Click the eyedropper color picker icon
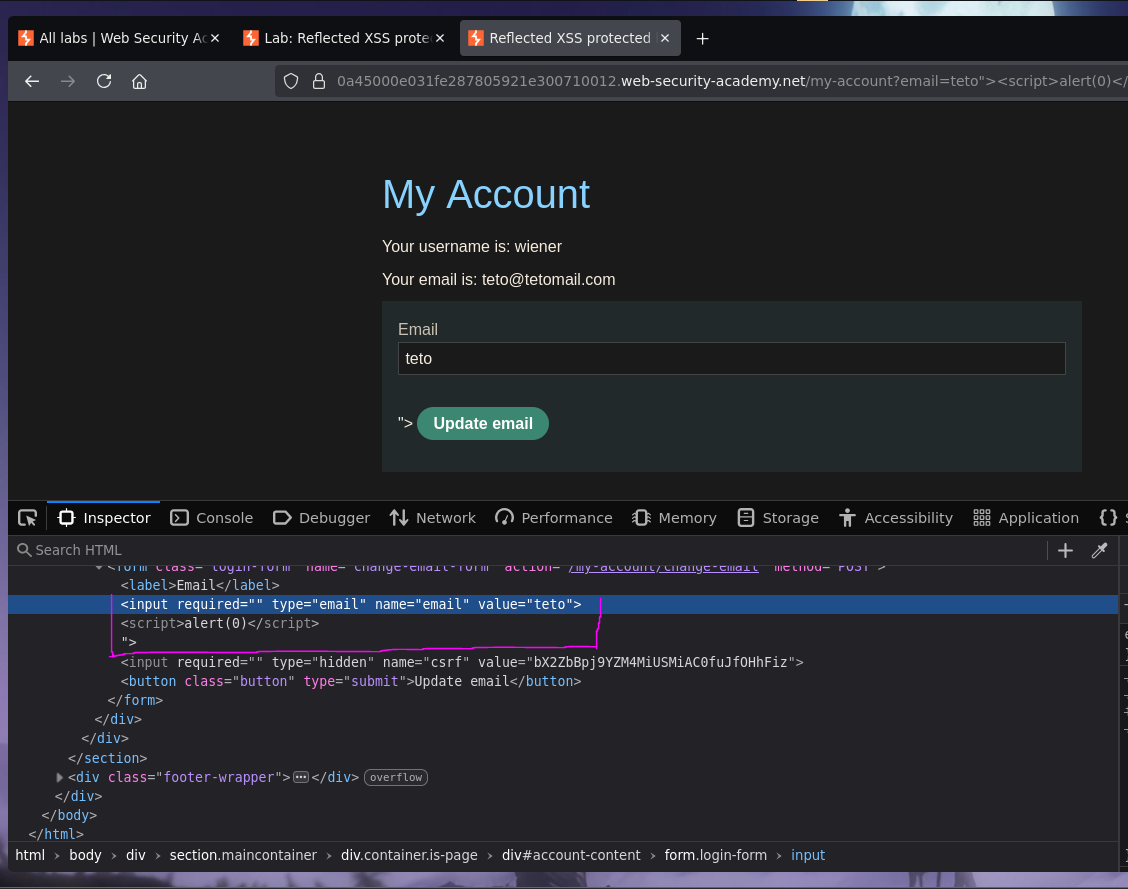Viewport: 1128px width, 889px height. click(x=1099, y=550)
